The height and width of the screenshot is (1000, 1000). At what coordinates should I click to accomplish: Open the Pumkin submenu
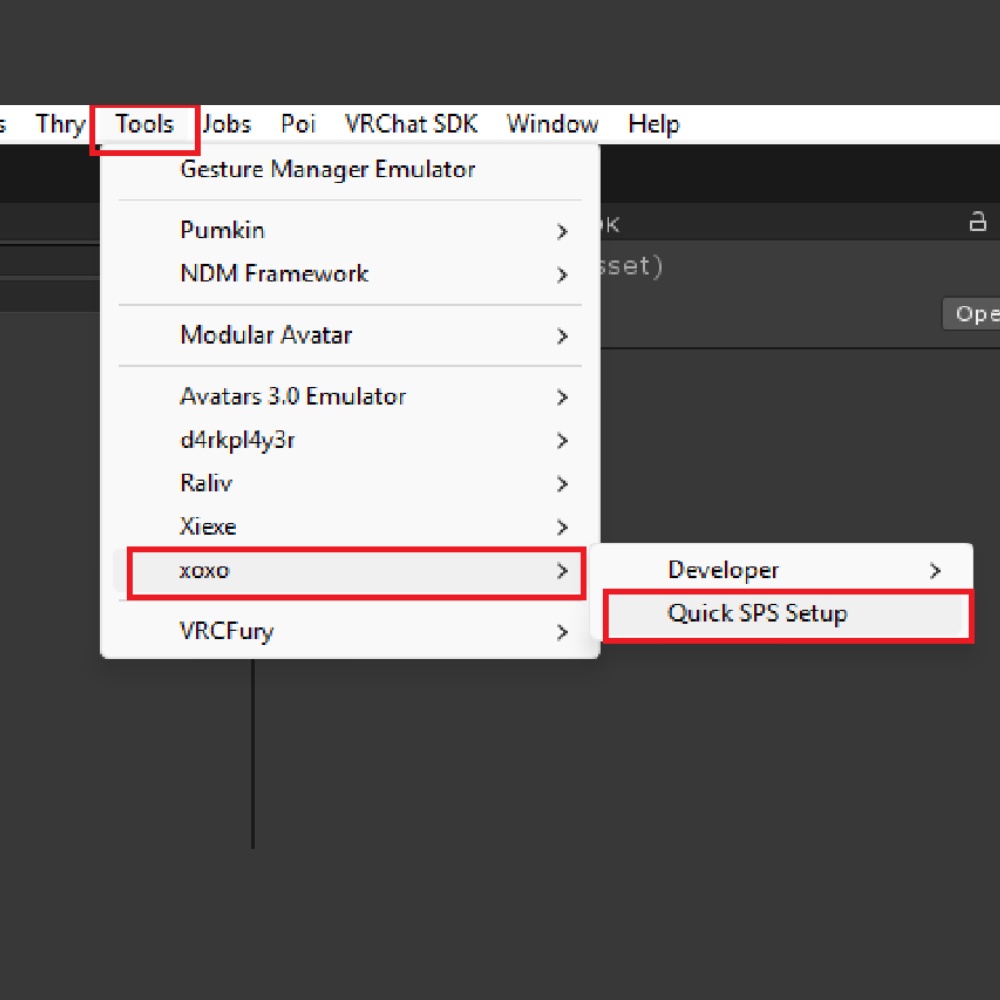click(x=349, y=230)
